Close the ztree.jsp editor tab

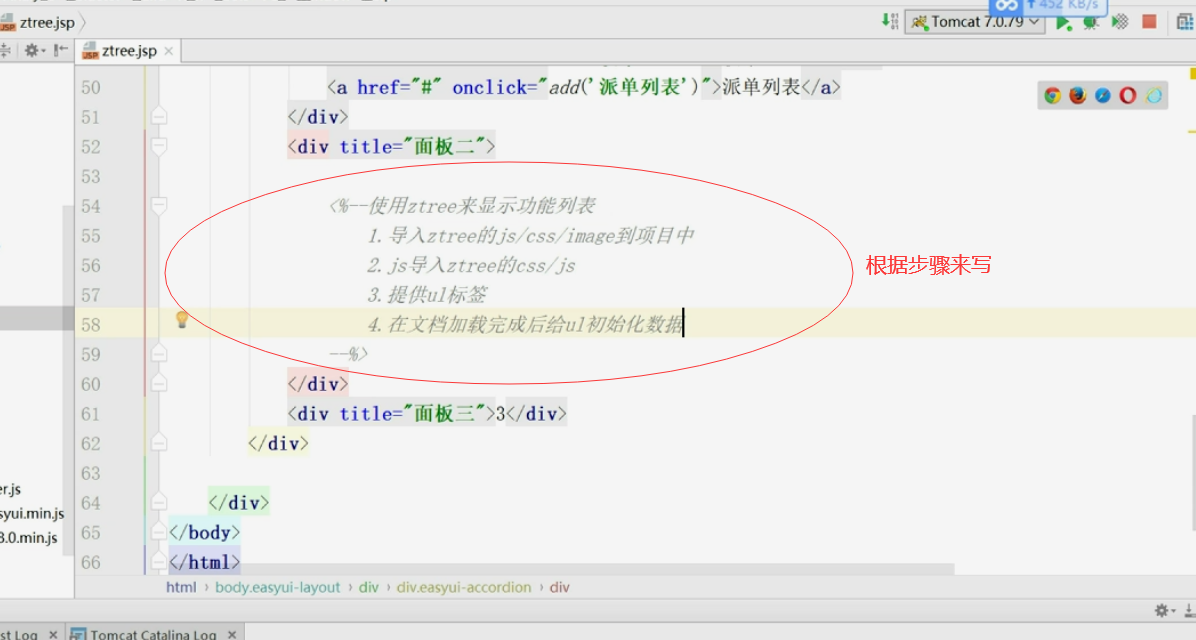click(x=169, y=51)
